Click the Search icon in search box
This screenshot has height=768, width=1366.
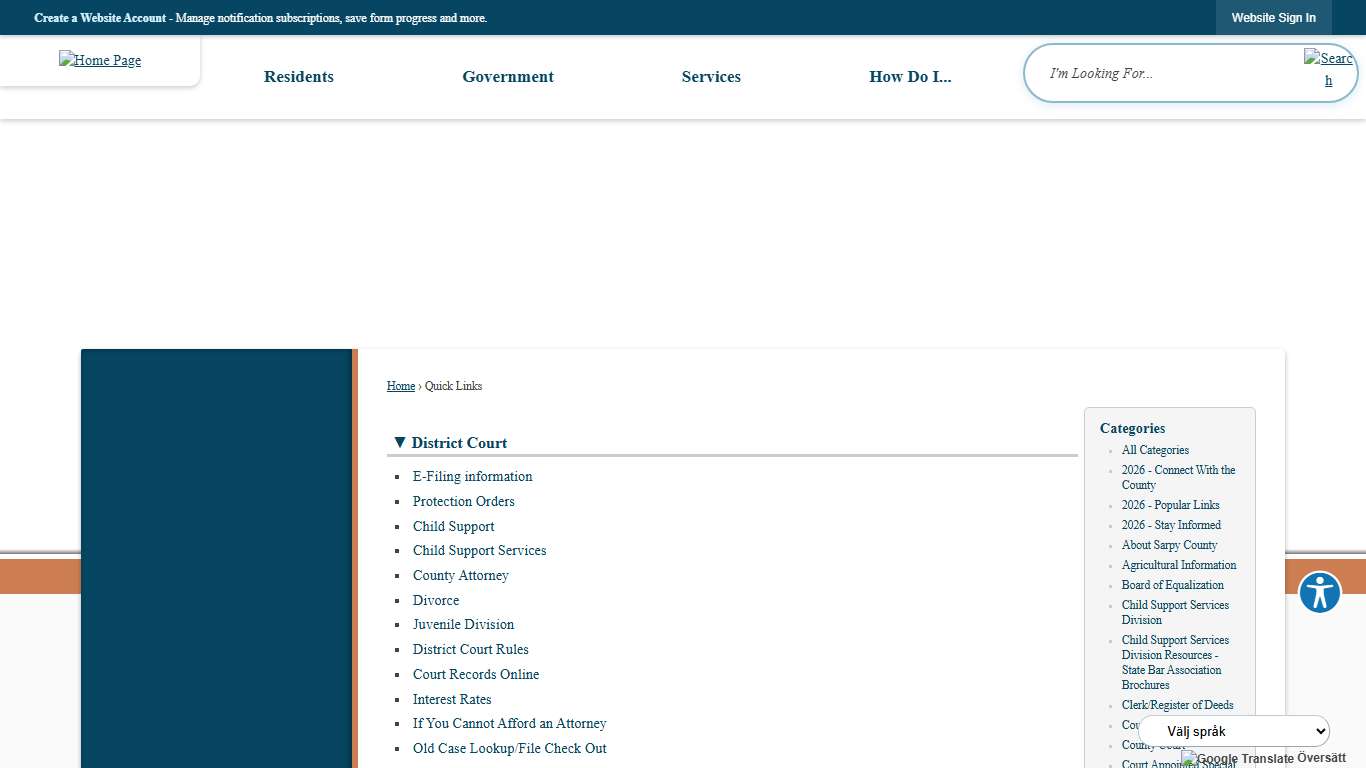[1328, 69]
